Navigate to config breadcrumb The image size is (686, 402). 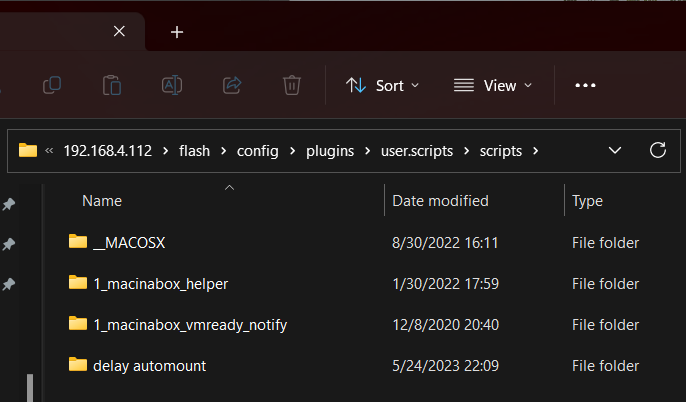(258, 151)
